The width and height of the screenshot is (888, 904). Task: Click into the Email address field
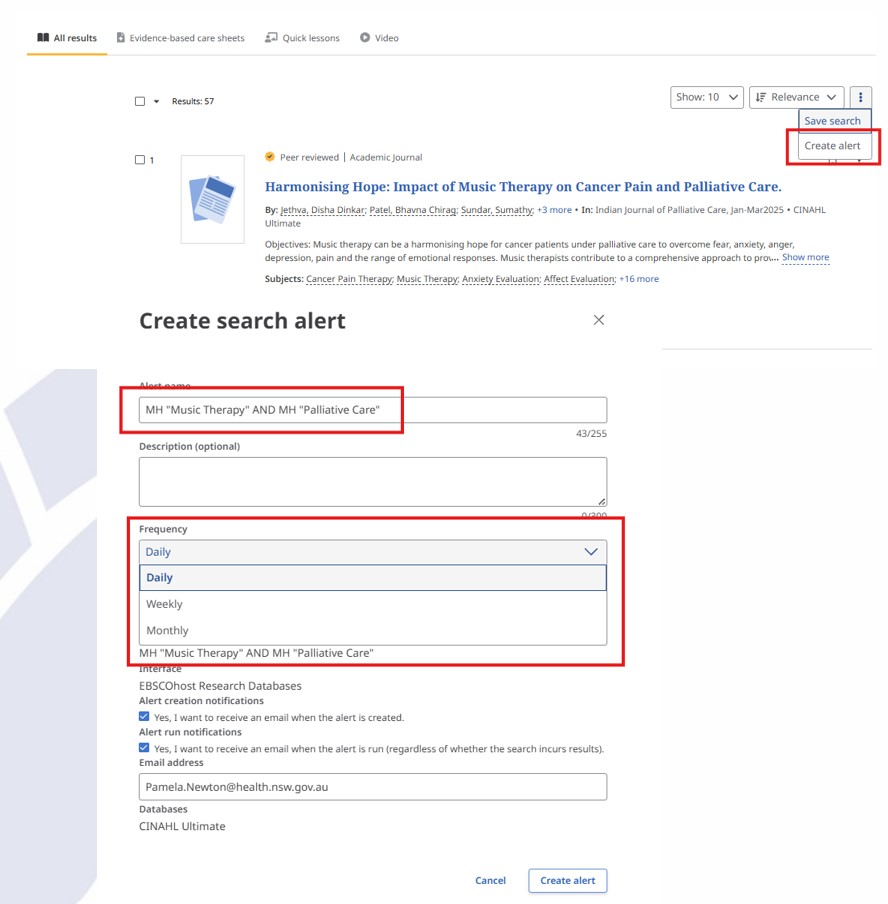(x=372, y=787)
